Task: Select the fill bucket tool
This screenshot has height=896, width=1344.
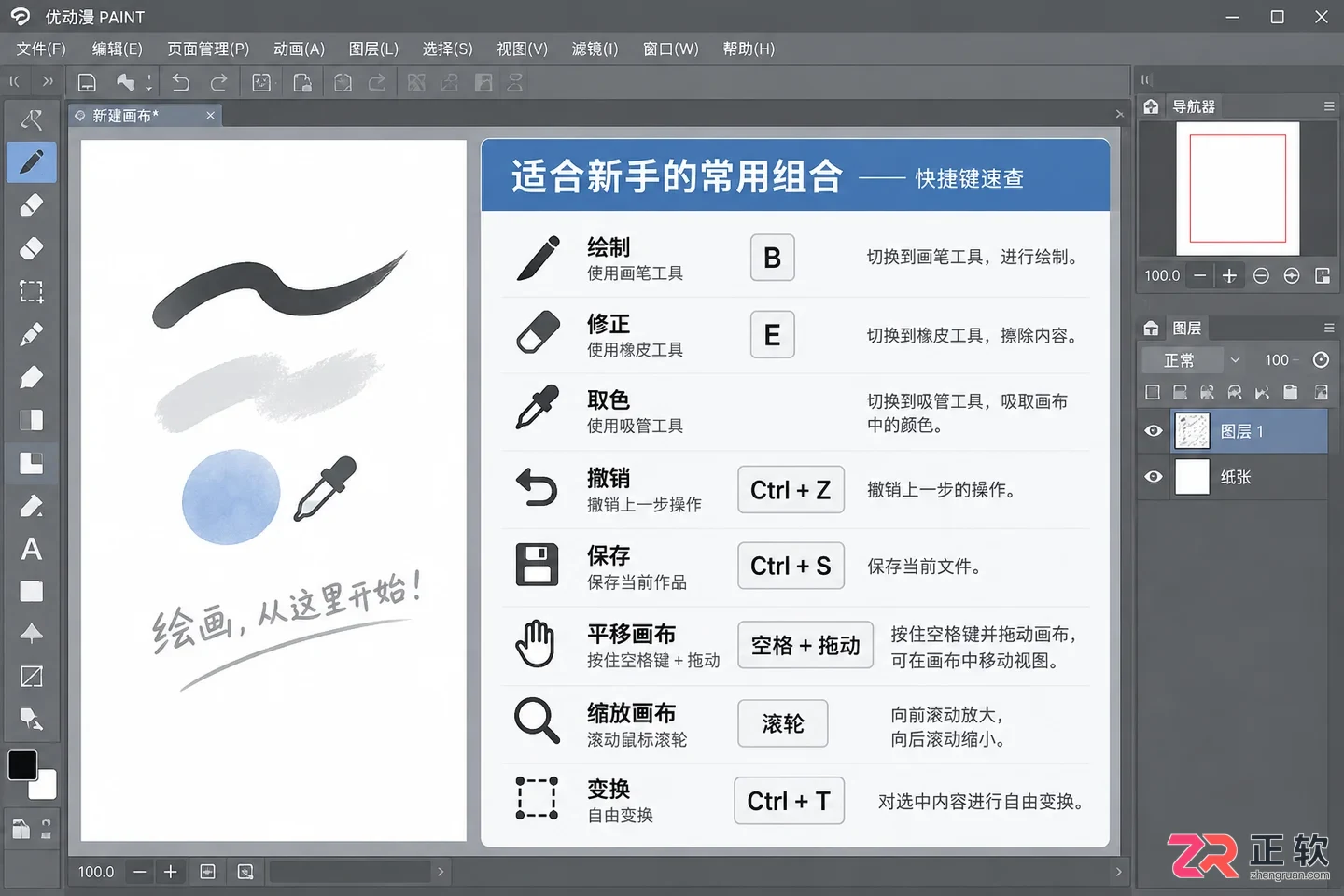Action: click(31, 506)
